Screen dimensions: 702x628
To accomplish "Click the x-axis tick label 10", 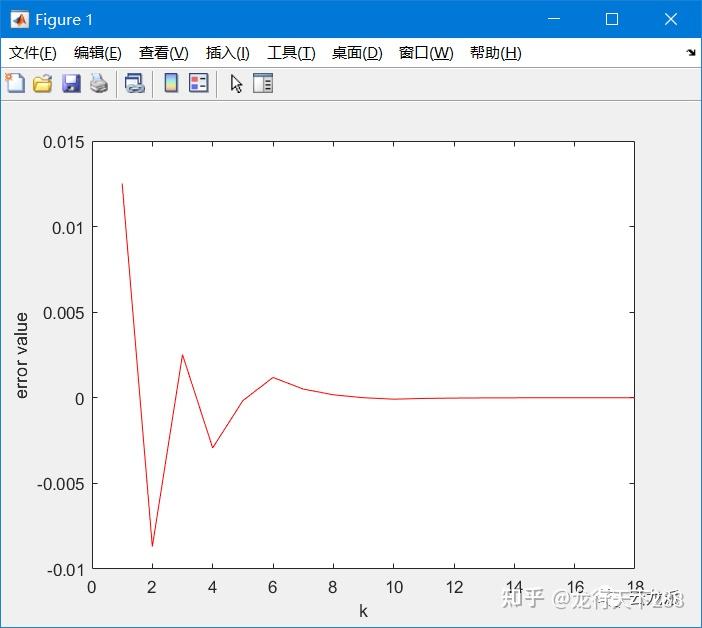I will point(394,587).
